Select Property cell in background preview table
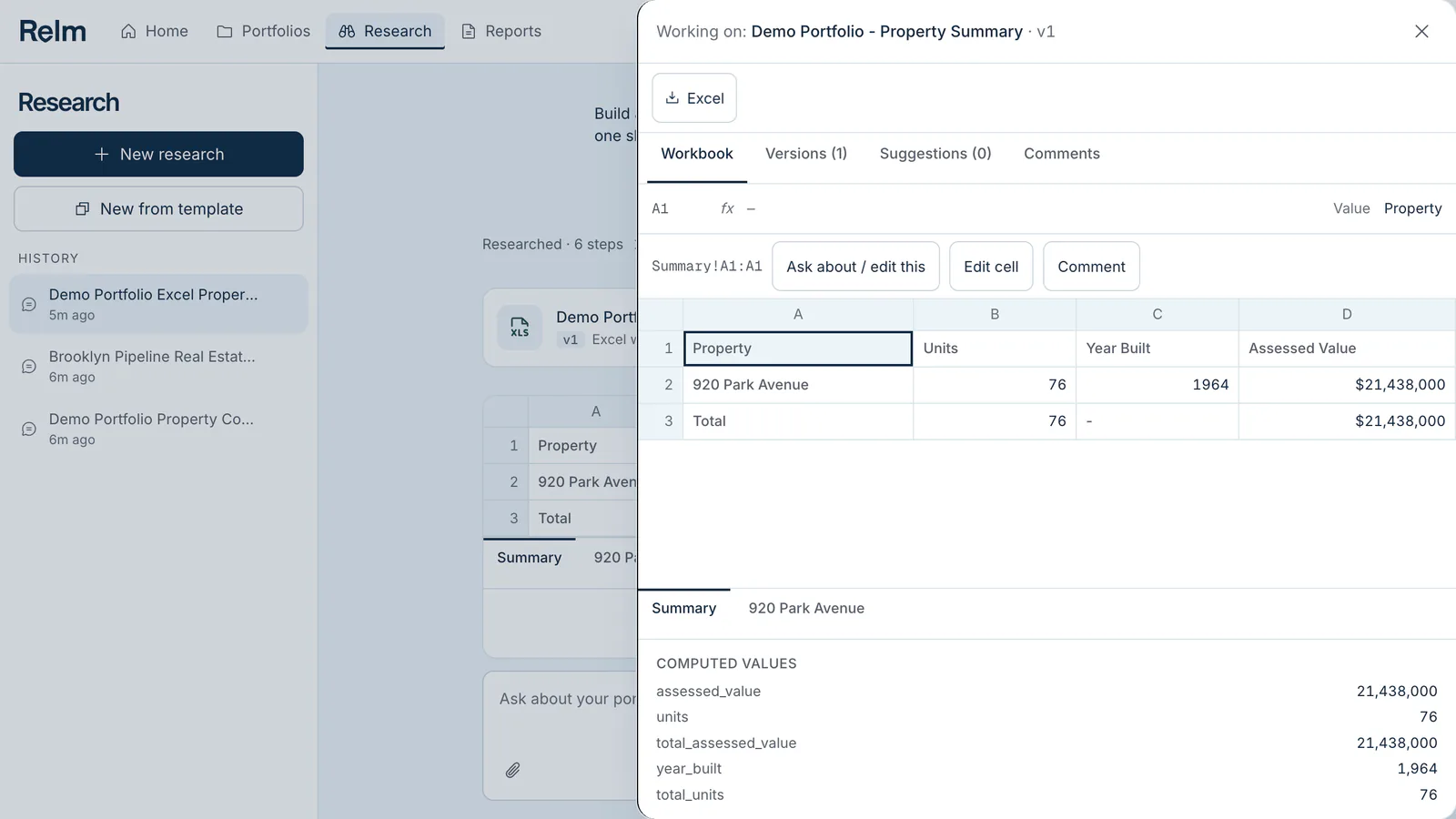The image size is (1456, 819). coord(582,446)
